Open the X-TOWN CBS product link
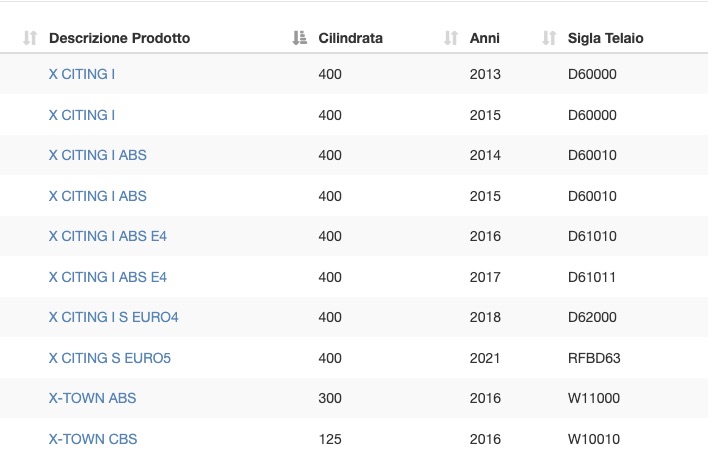Viewport: 708px width, 464px height. click(x=93, y=439)
